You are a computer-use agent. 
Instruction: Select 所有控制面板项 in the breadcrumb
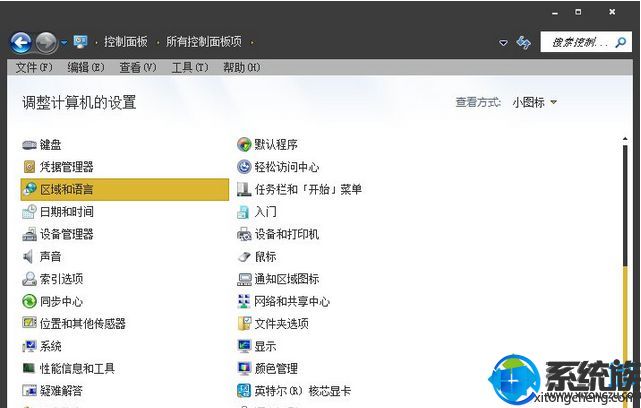click(204, 42)
